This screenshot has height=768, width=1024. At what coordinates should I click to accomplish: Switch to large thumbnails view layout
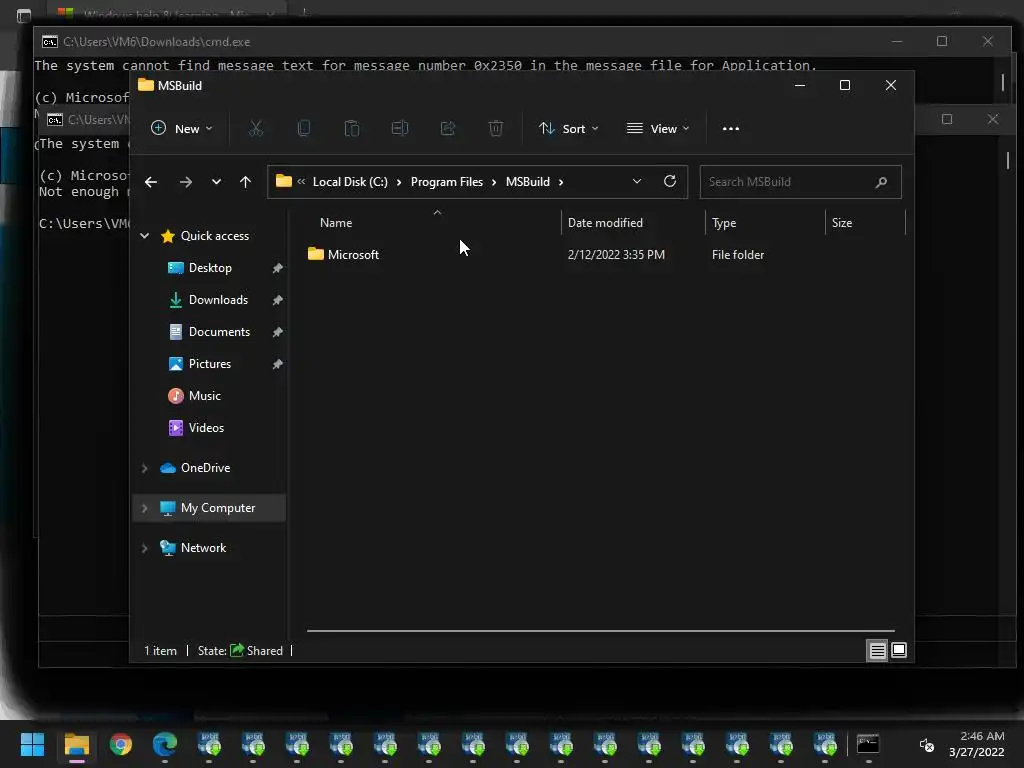point(899,650)
